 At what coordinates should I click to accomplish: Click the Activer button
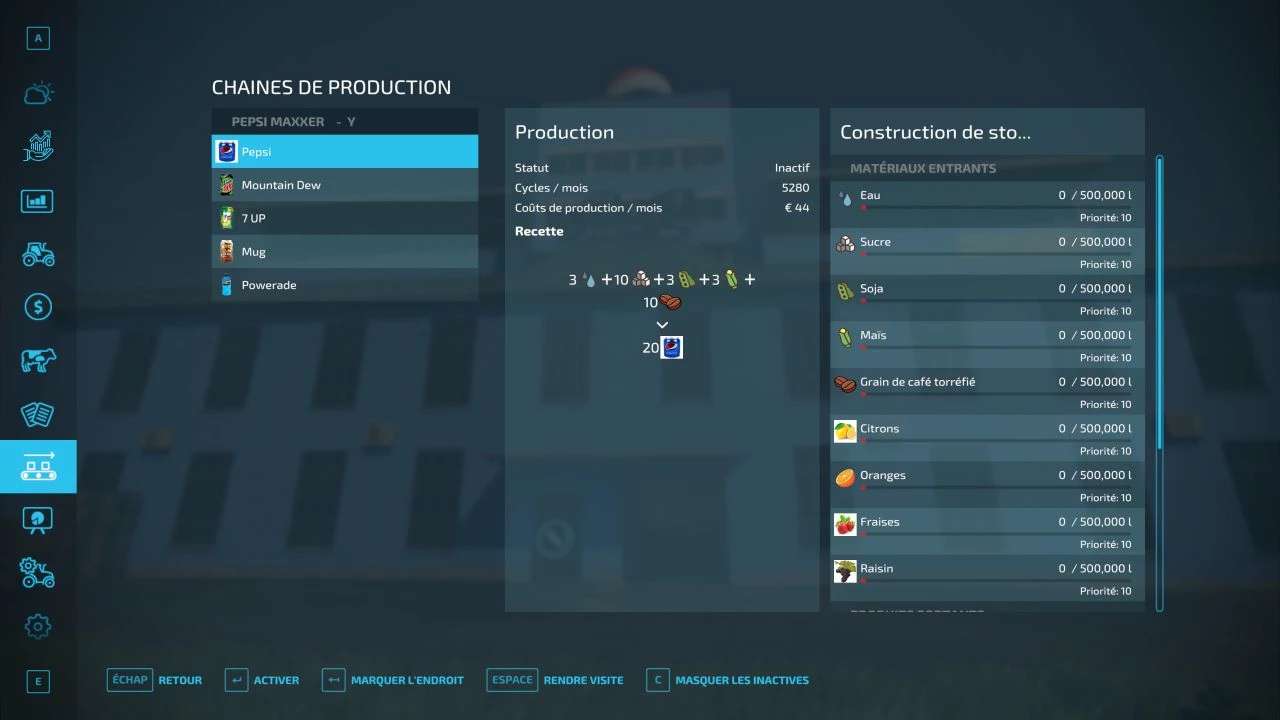[262, 680]
